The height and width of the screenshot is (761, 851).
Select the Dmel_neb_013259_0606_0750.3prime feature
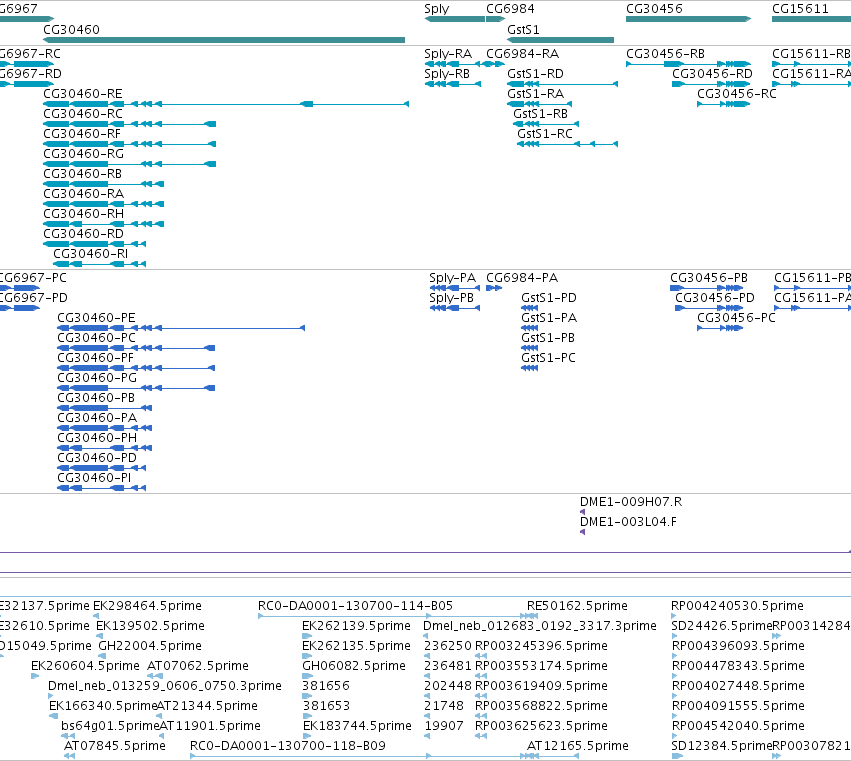[165, 686]
